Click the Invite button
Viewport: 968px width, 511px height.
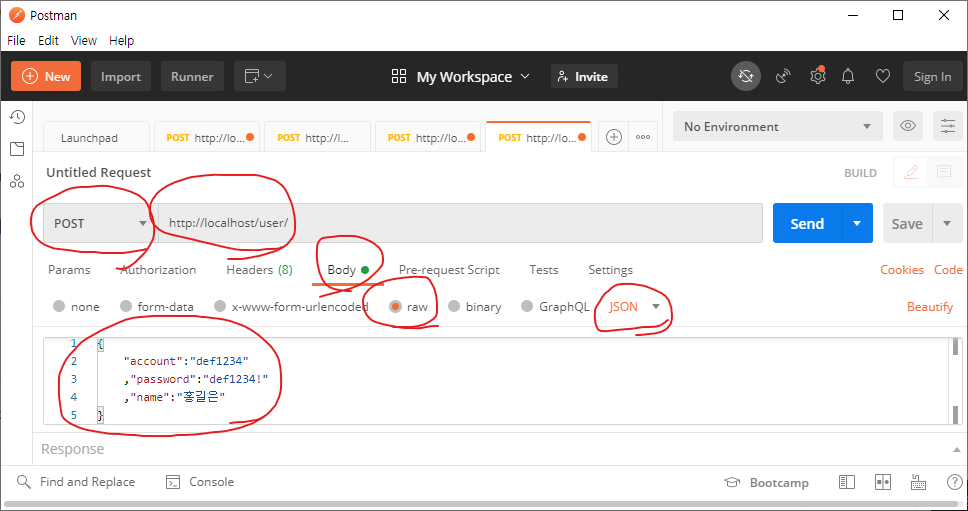point(584,77)
